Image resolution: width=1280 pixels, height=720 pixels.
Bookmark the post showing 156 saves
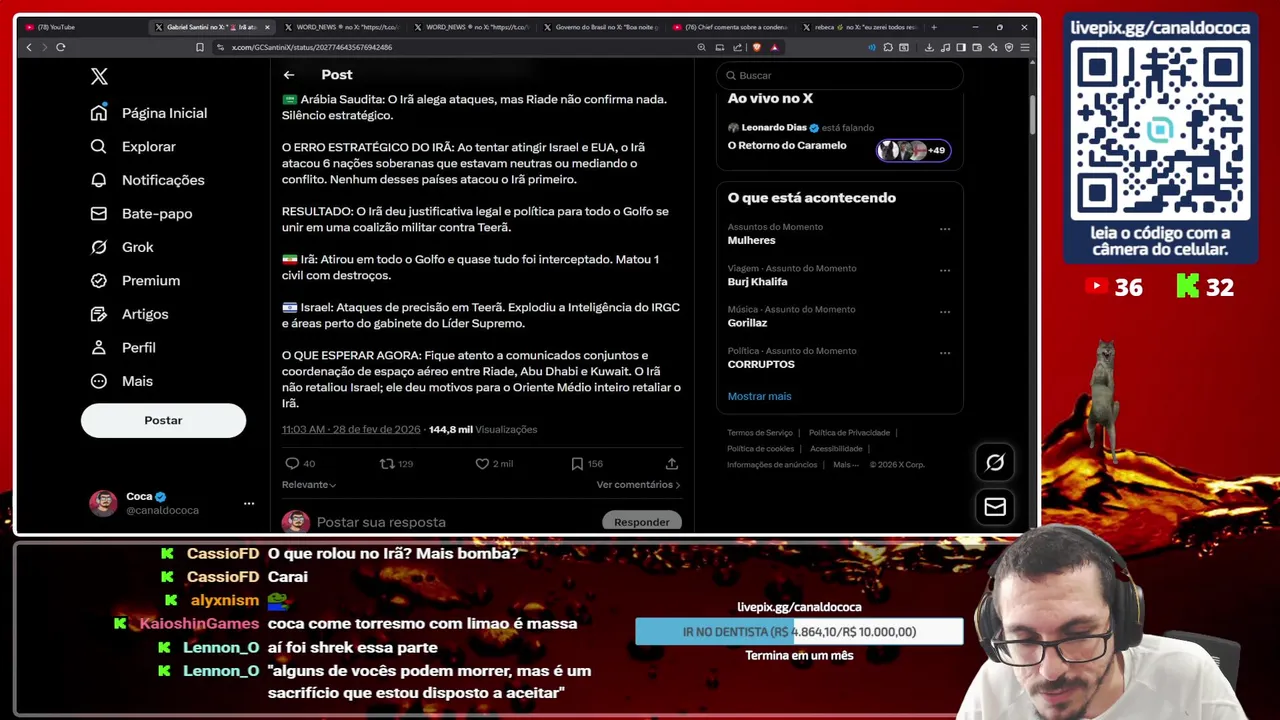[577, 463]
